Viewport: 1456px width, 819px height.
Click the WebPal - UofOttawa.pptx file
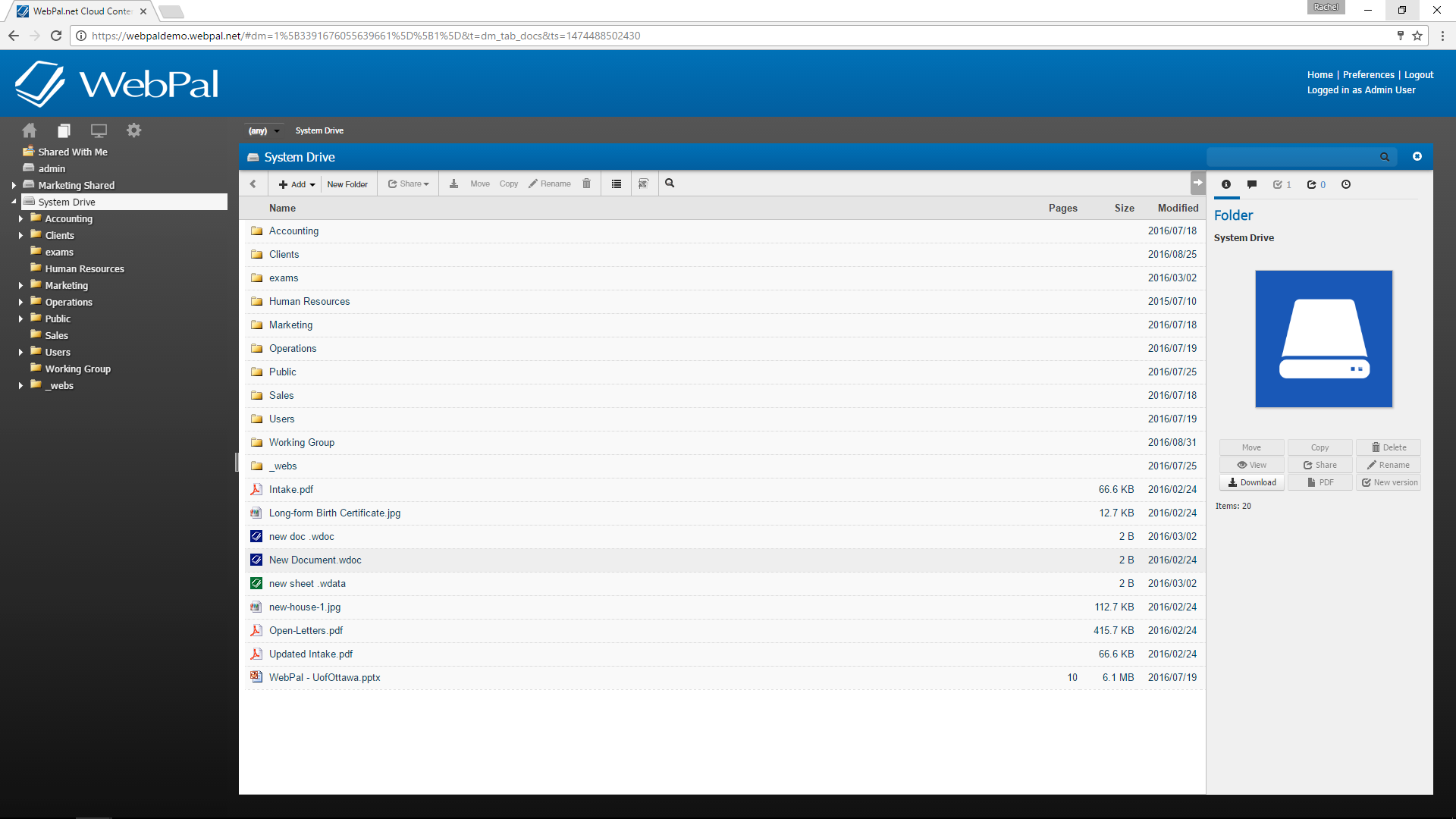[324, 677]
